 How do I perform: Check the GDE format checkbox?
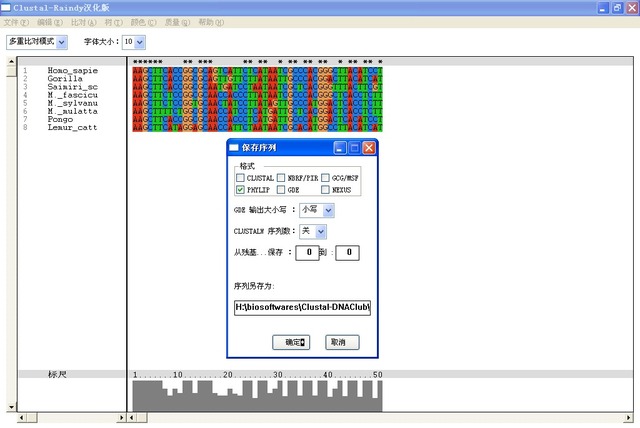[x=281, y=190]
